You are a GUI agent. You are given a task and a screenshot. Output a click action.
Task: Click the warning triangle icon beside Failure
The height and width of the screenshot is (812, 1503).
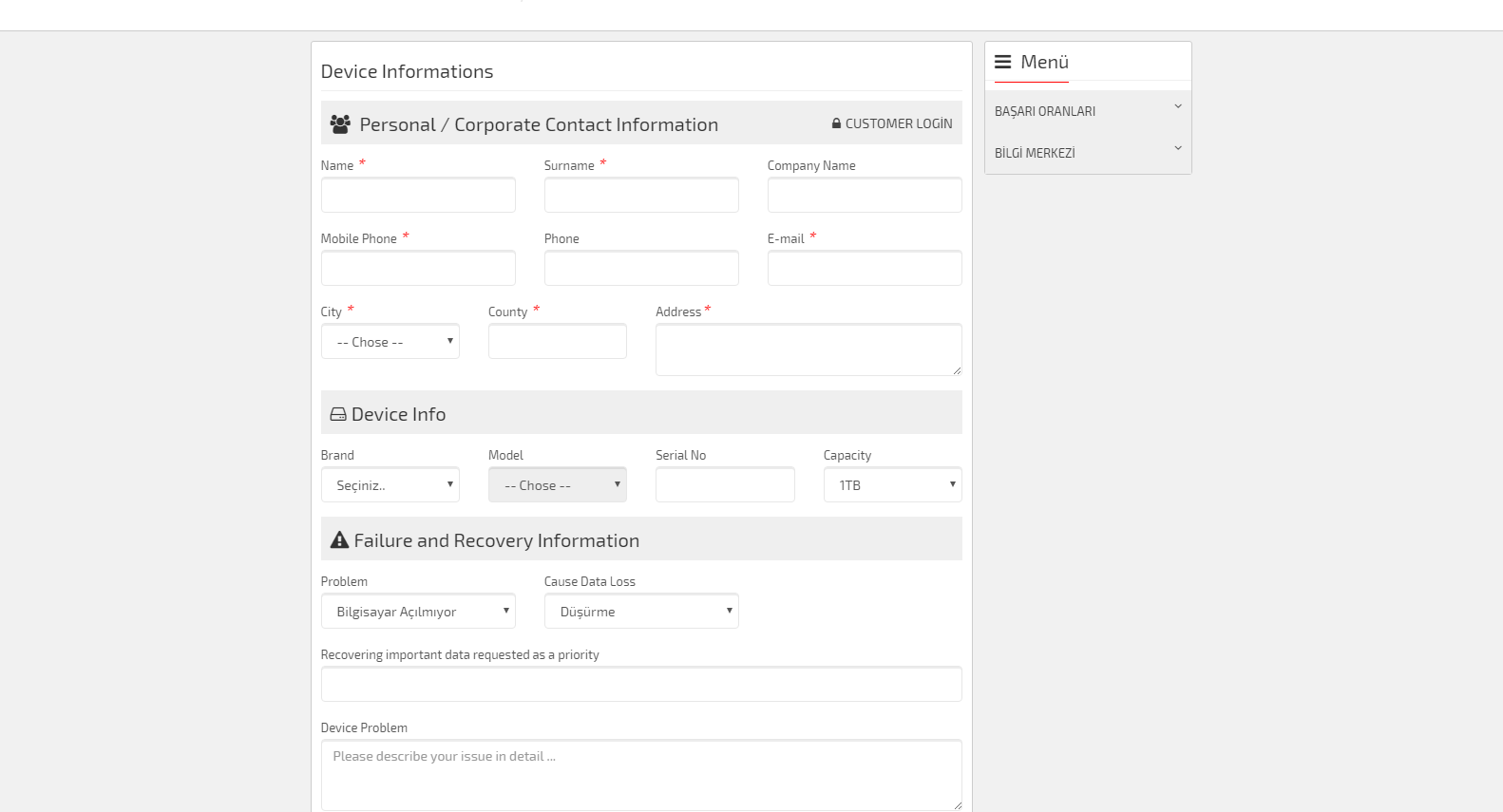(339, 540)
